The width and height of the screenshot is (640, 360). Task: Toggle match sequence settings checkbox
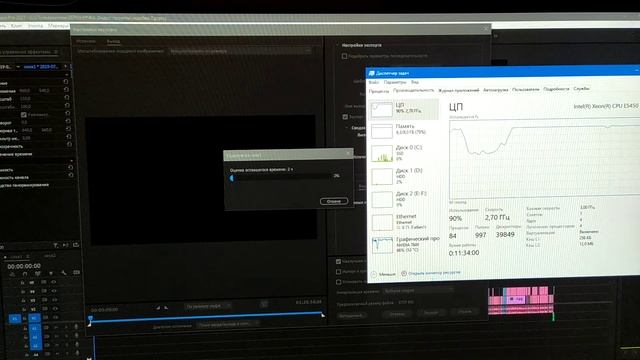click(x=344, y=56)
